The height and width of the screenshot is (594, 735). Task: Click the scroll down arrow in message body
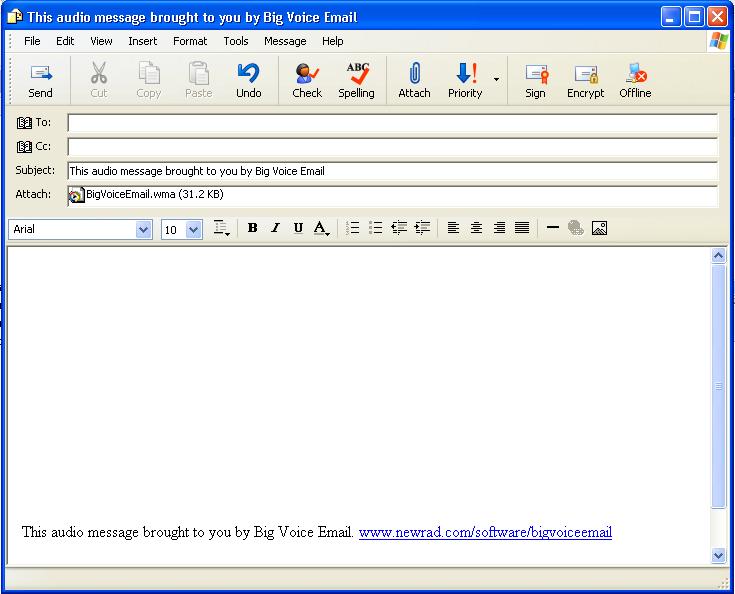[718, 556]
